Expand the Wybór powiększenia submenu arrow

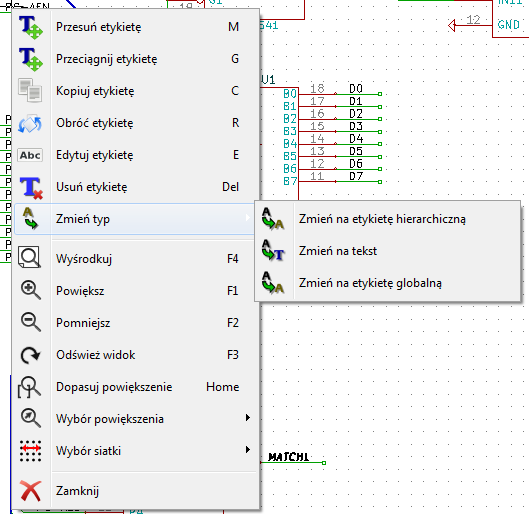pyautogui.click(x=248, y=418)
